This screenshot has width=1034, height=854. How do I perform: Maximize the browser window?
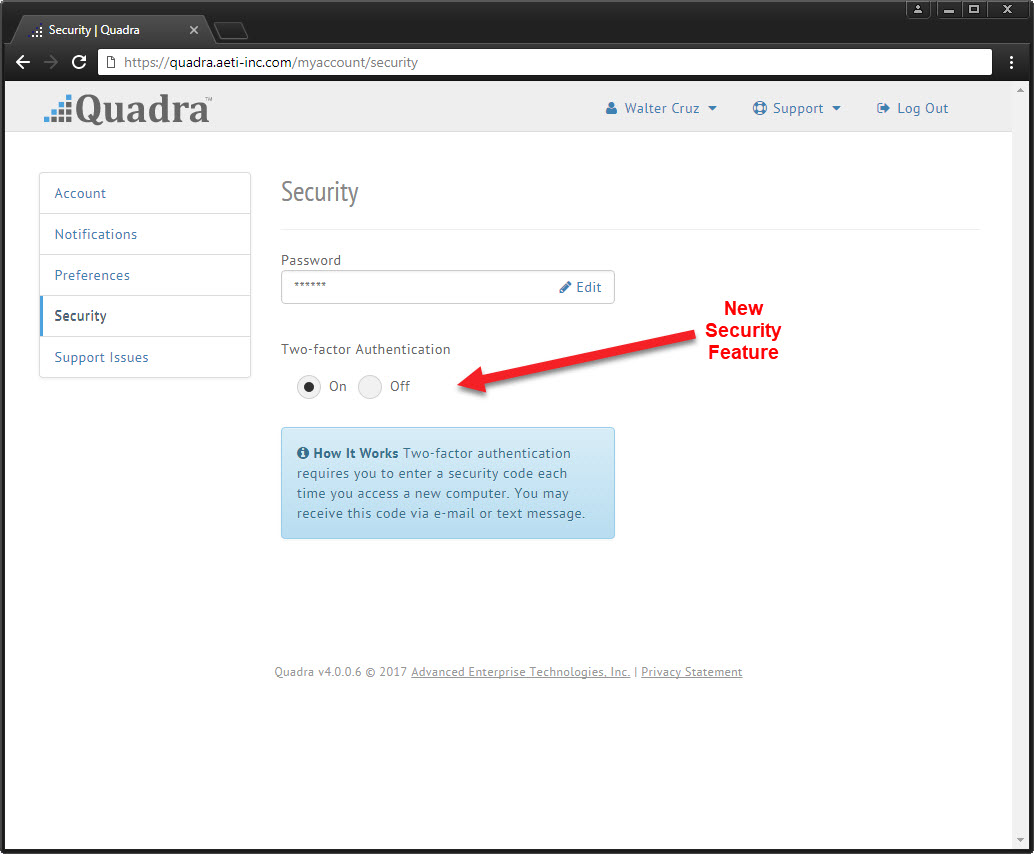(973, 9)
